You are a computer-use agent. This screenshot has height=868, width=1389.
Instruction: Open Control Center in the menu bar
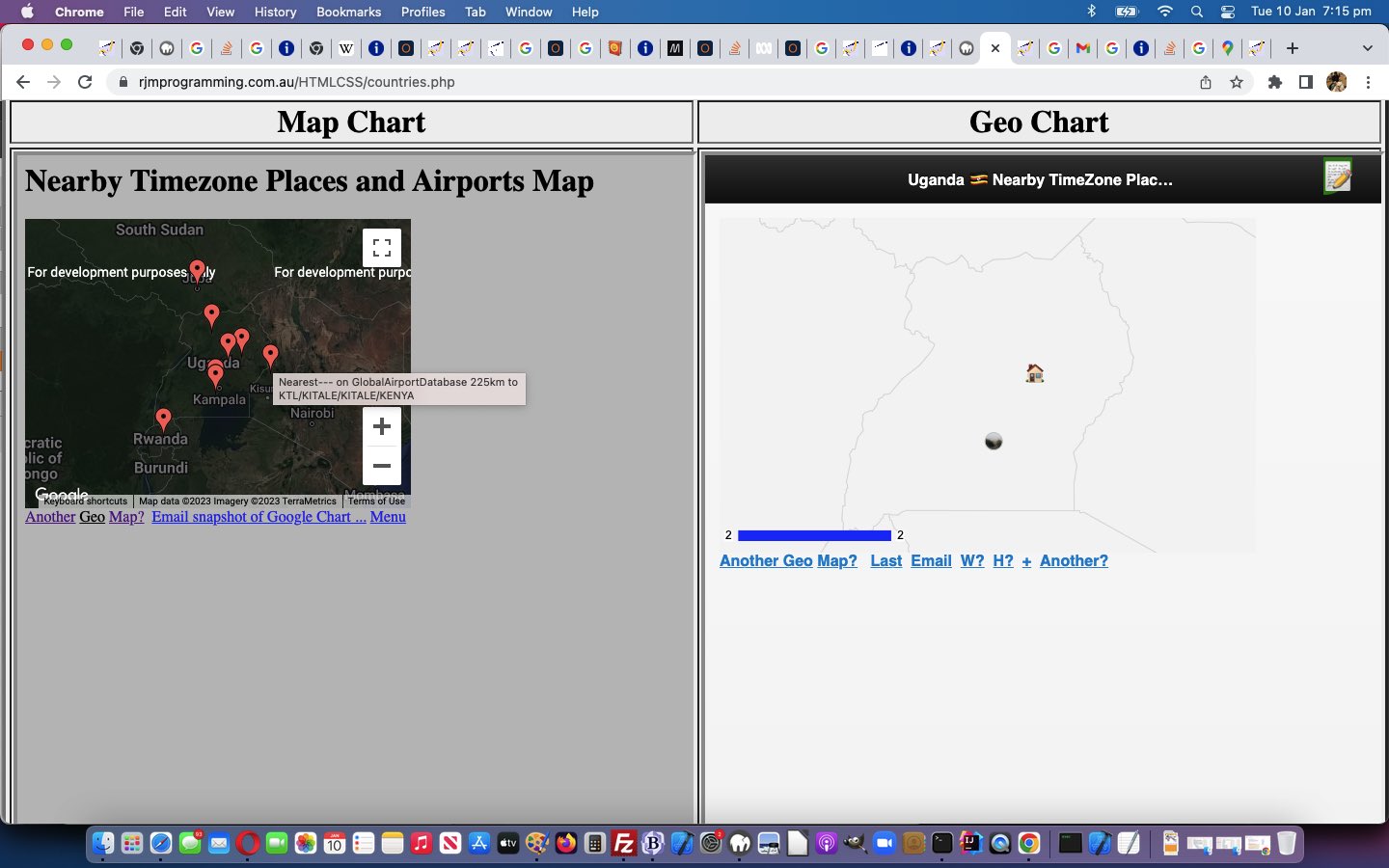(x=1227, y=12)
